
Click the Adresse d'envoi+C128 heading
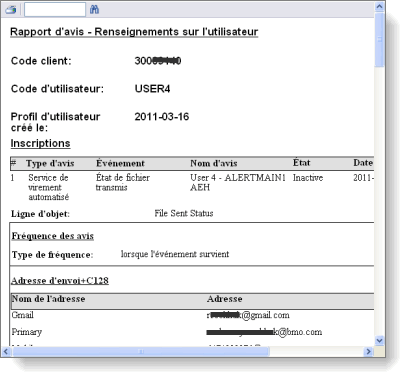pos(60,281)
